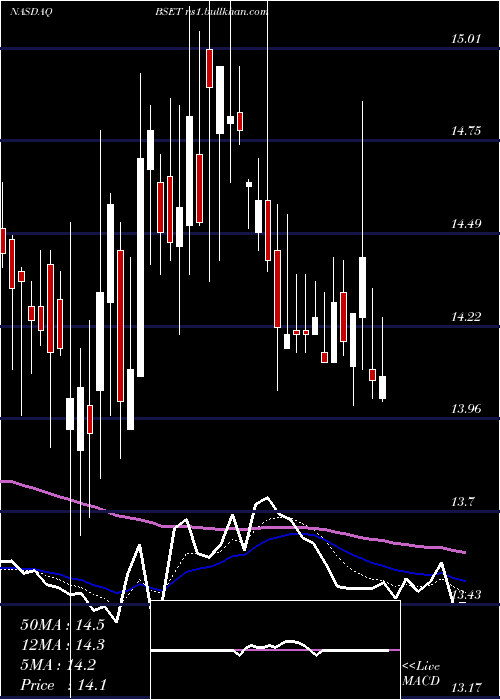
Task: Click the 14.75 price axis label
Action: 466,131
